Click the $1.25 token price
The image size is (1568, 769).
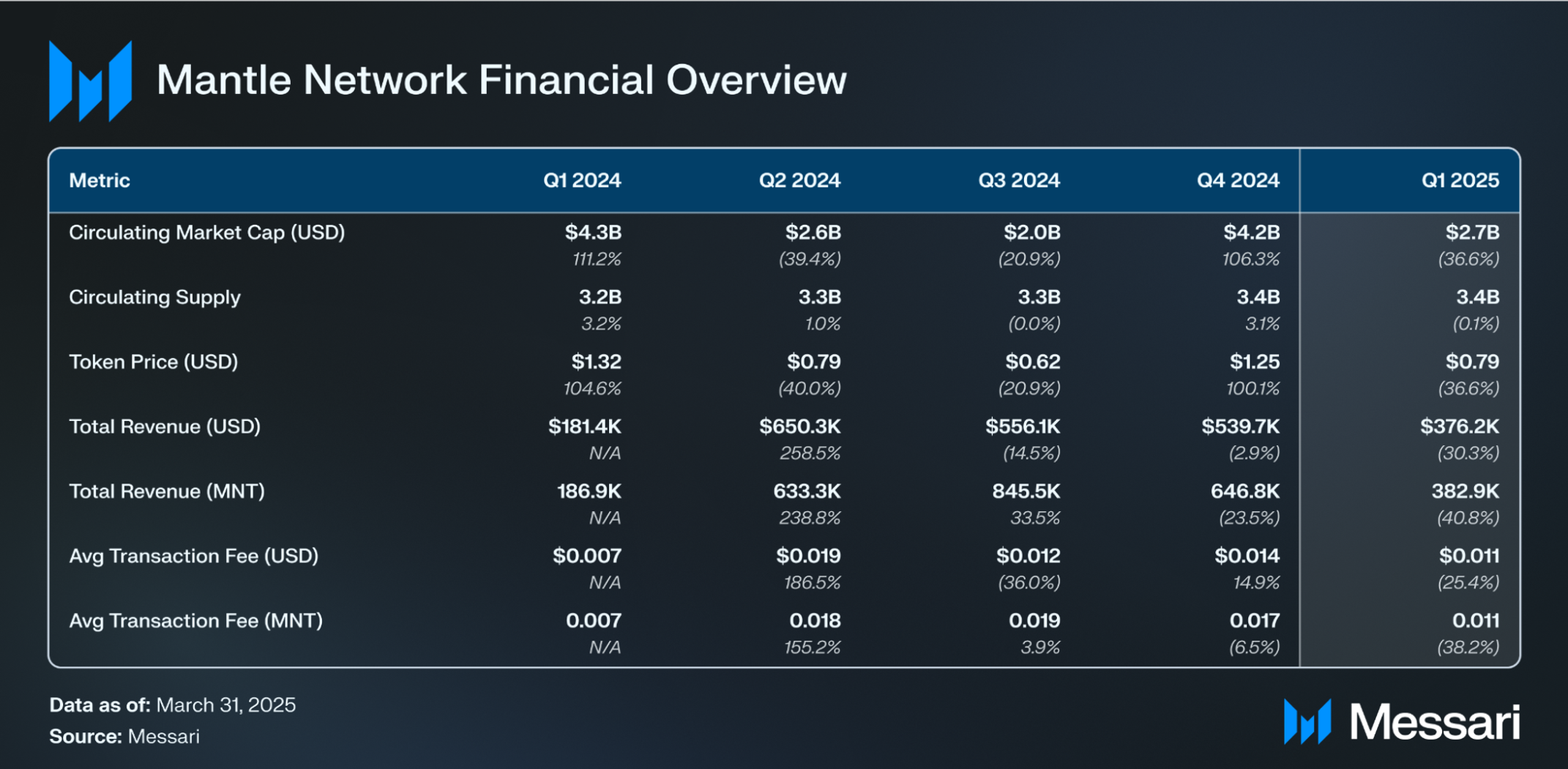click(1255, 362)
